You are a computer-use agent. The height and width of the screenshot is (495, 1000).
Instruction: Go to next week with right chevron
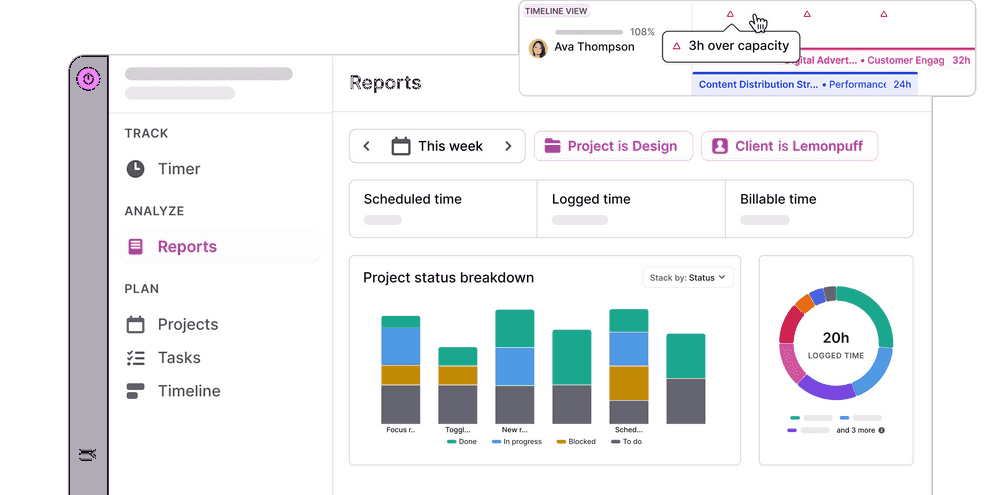coord(508,146)
